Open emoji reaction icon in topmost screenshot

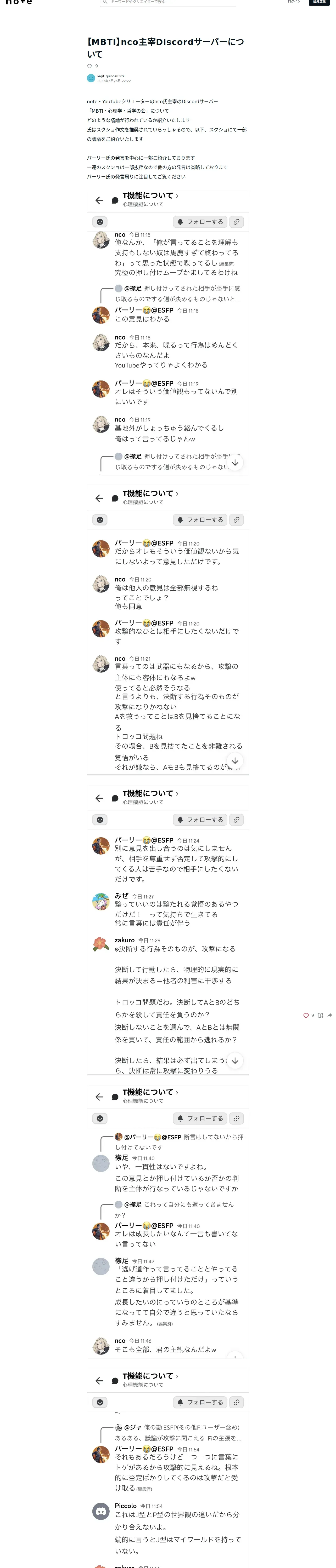click(100, 222)
